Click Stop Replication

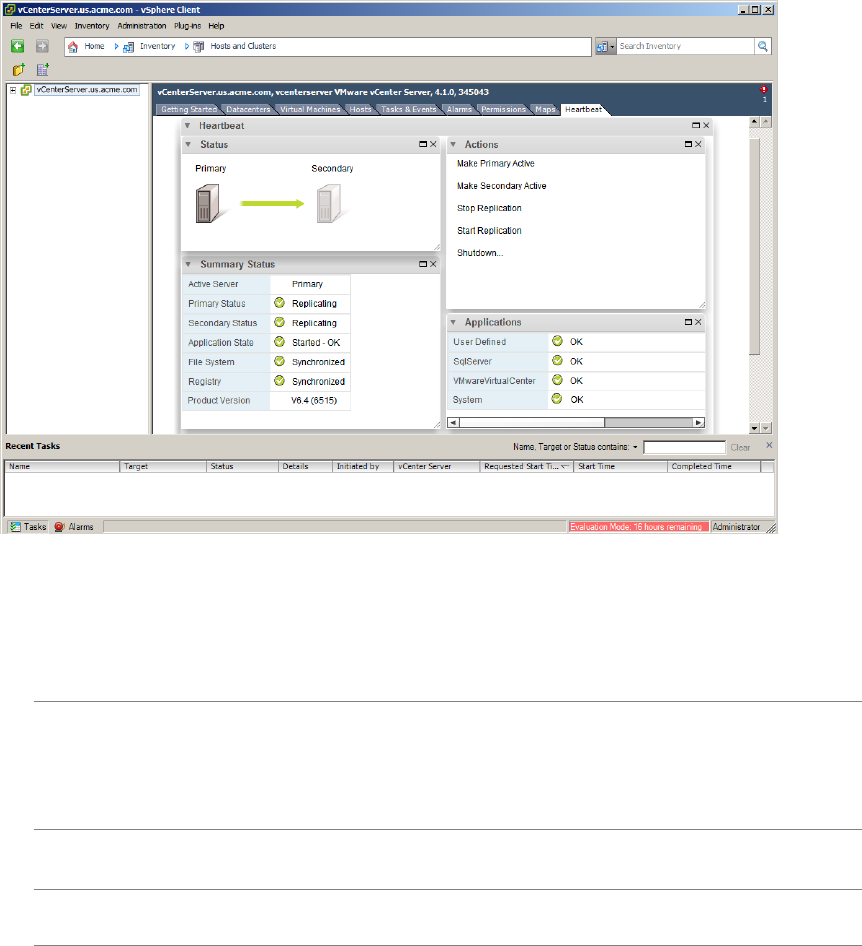489,208
